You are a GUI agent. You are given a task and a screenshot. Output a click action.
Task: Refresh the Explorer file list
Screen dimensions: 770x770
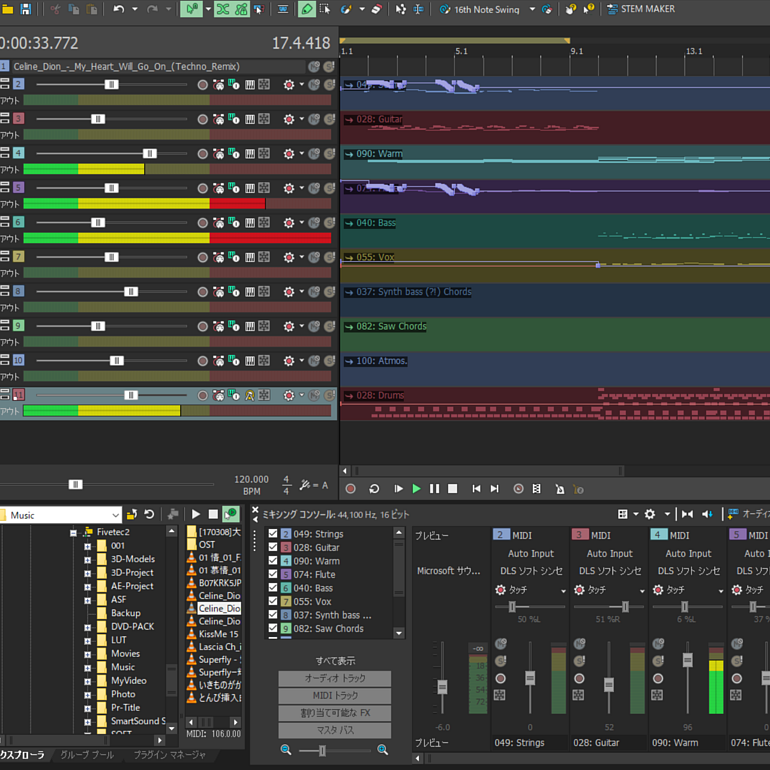coord(149,515)
